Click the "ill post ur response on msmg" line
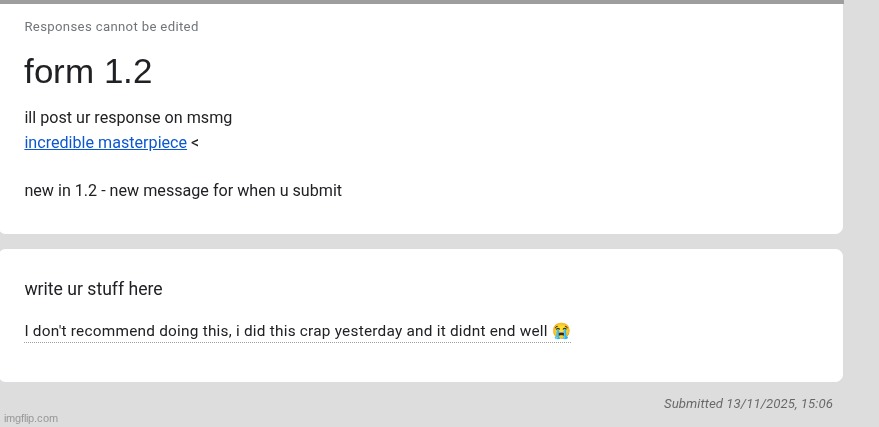The height and width of the screenshot is (427, 879). [x=128, y=118]
